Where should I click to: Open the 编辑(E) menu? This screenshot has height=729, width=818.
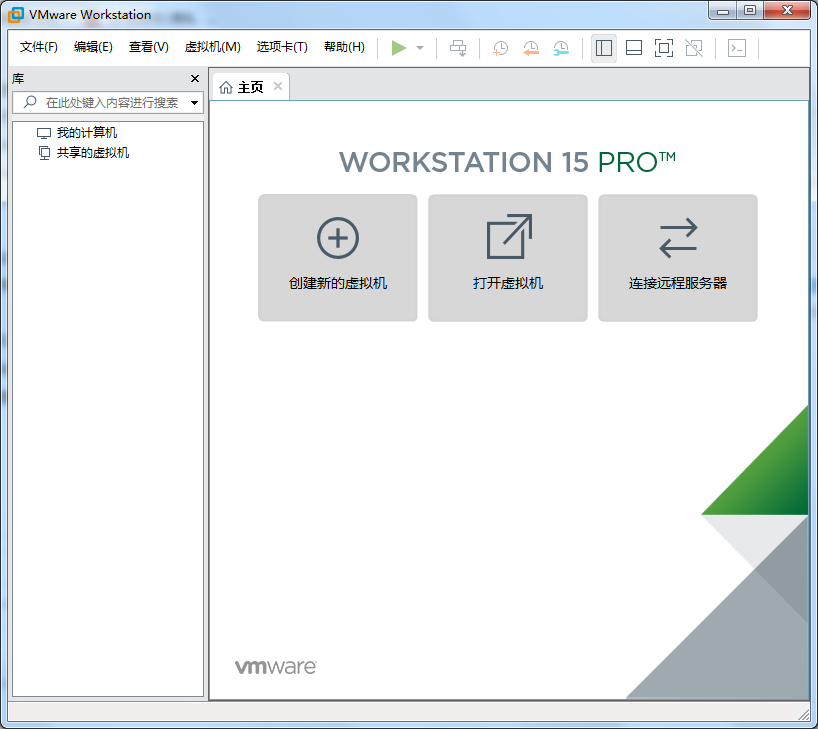[93, 47]
